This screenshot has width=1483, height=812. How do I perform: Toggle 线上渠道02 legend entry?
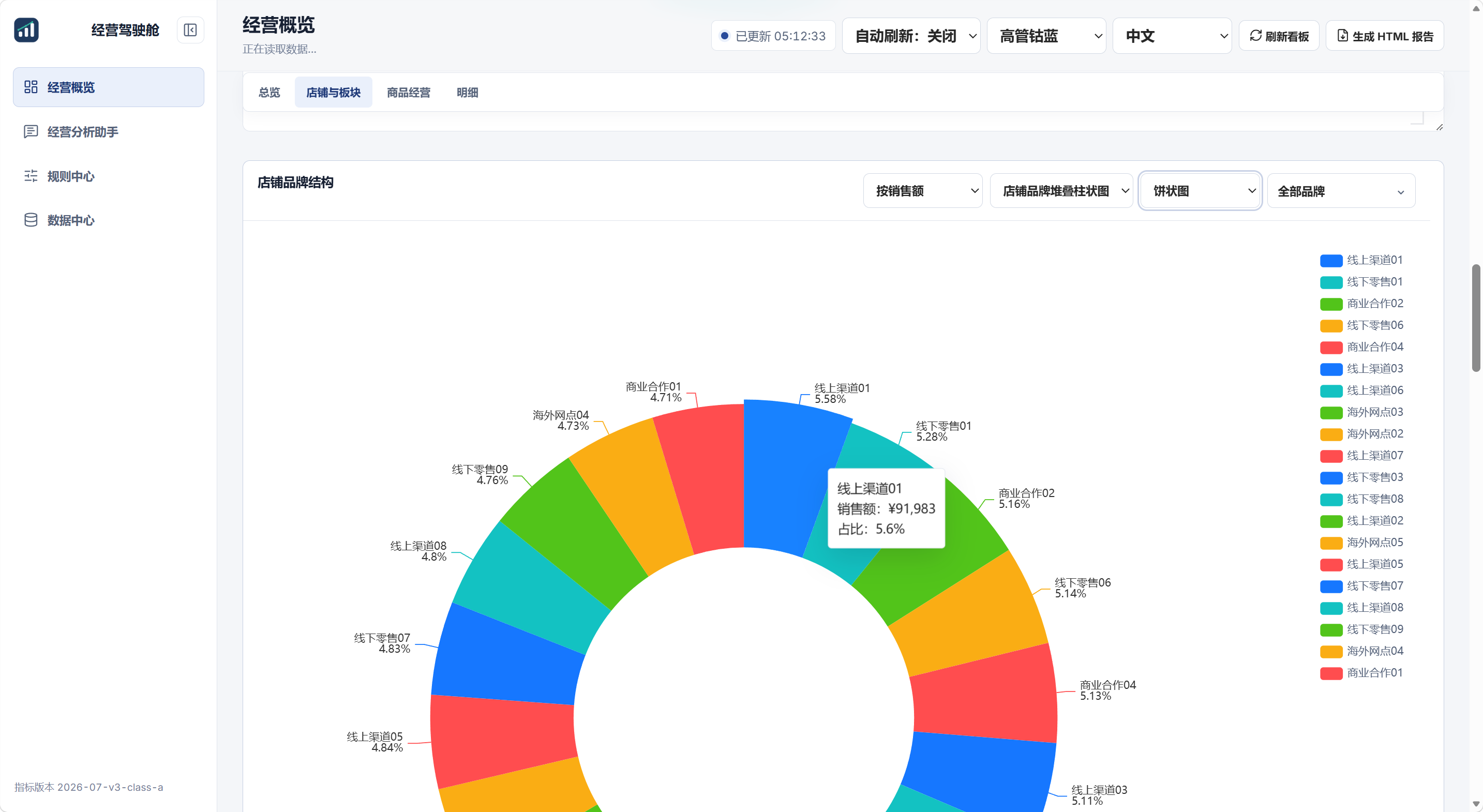(1361, 521)
